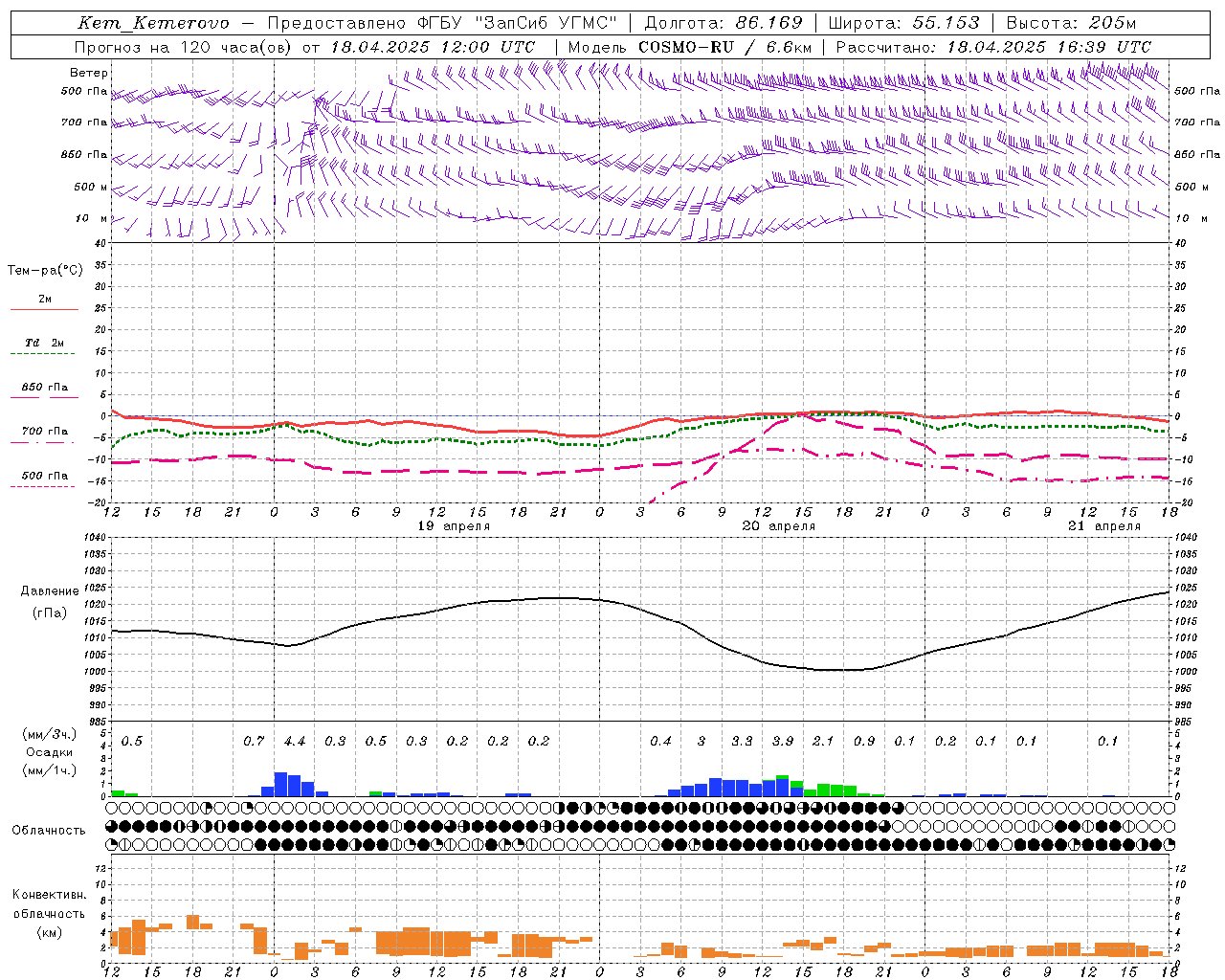Click the 4.4 precipitation value

[x=295, y=742]
